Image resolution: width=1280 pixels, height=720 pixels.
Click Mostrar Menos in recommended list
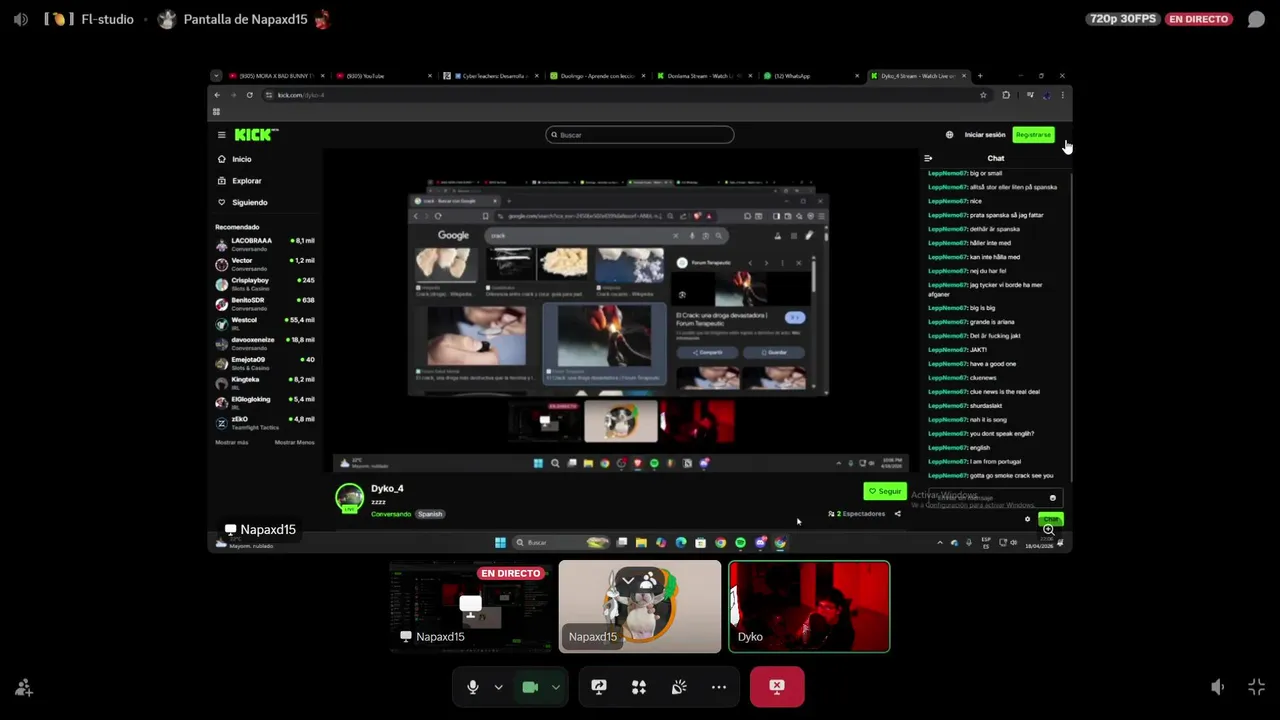(295, 442)
